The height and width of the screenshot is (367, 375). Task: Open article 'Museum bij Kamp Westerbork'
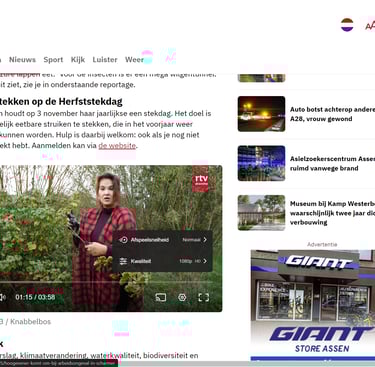pyautogui.click(x=332, y=213)
